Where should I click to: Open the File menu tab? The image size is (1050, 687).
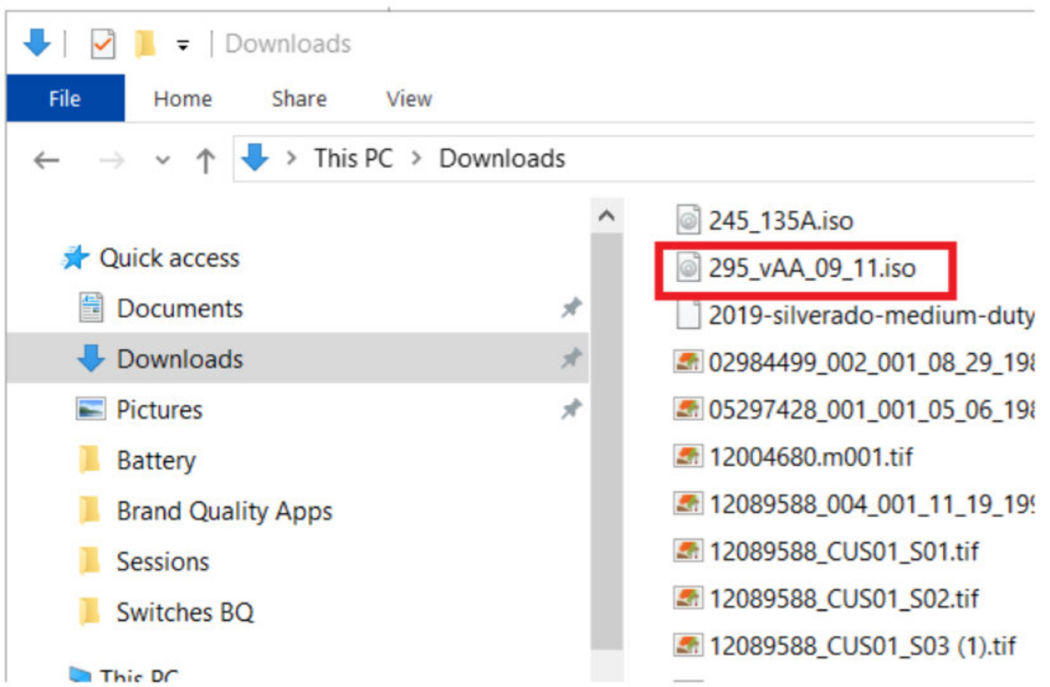click(65, 98)
